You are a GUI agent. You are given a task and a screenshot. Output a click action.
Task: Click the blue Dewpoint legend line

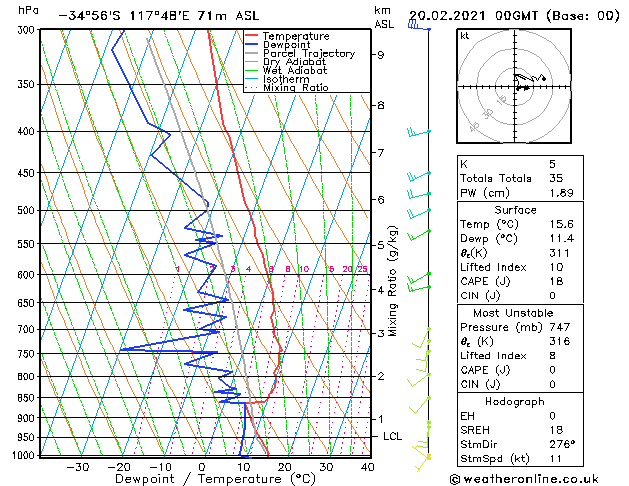251,45
